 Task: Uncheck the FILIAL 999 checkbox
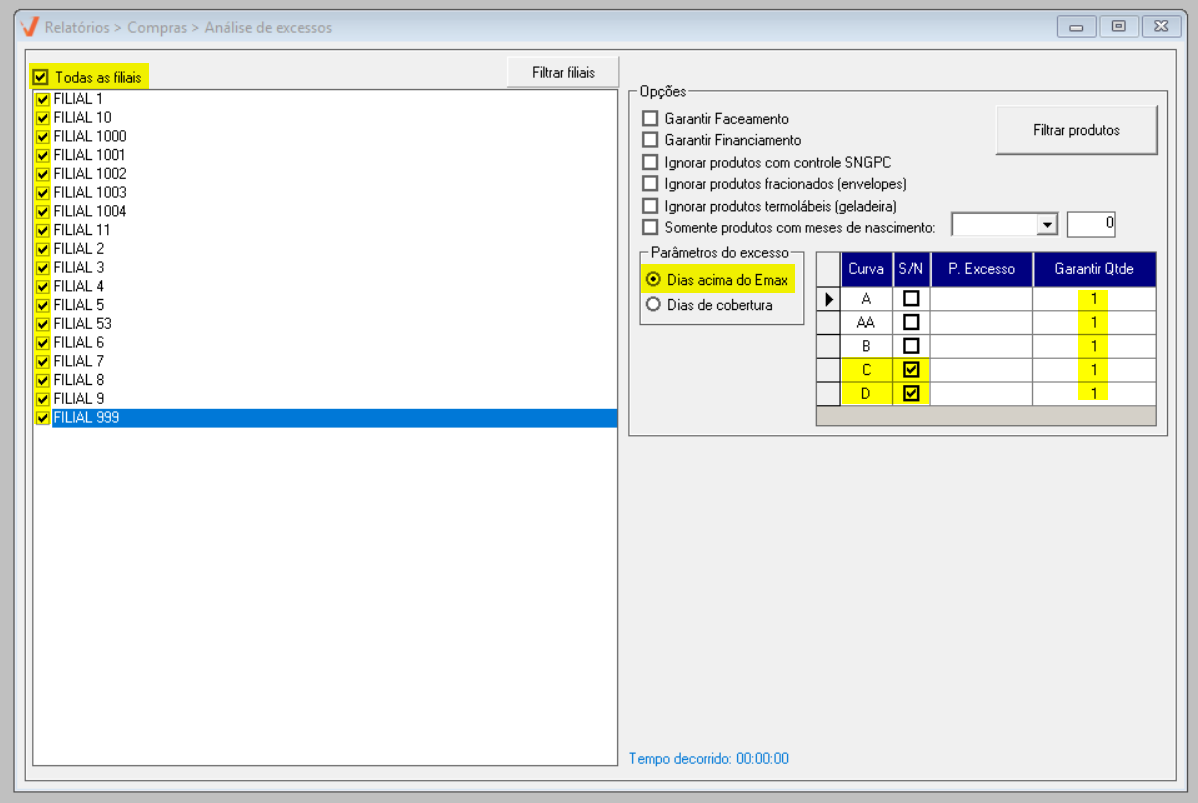[43, 418]
